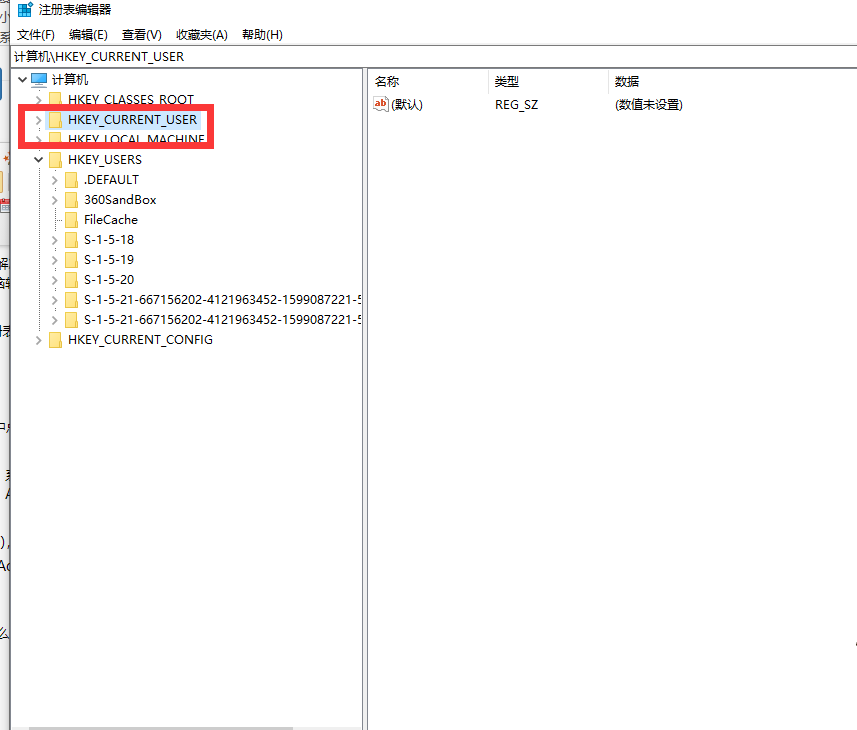The height and width of the screenshot is (730, 857).
Task: Expand the HKEY_CURRENT_USER tree arrow
Action: (x=38, y=119)
